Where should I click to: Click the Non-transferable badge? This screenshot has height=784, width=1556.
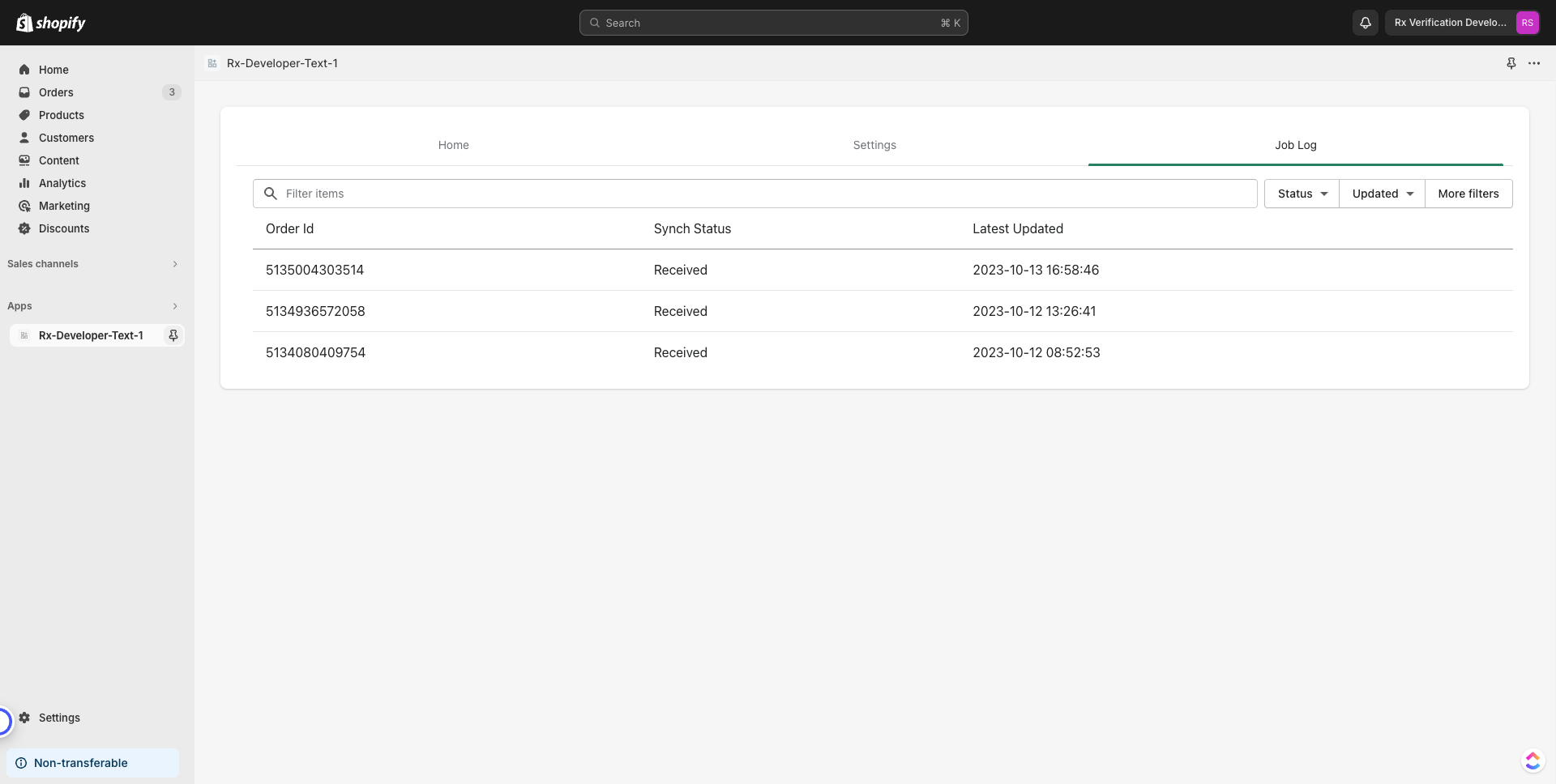pyautogui.click(x=92, y=763)
